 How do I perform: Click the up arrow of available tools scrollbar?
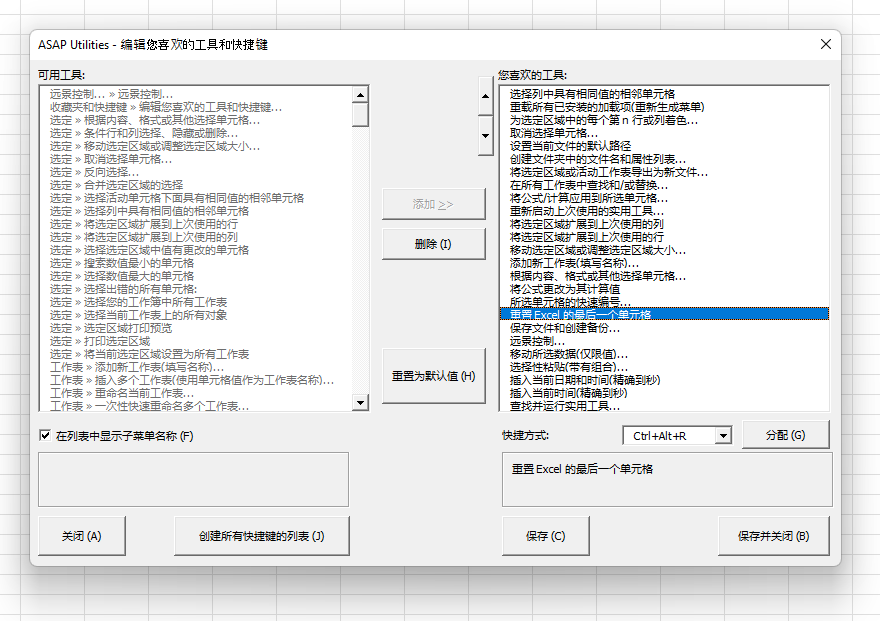[x=360, y=95]
